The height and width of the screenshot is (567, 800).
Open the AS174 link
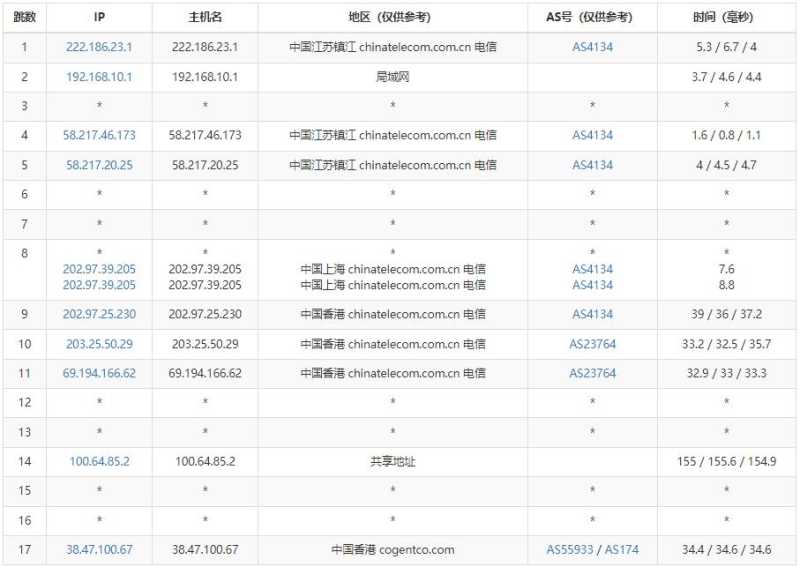tap(621, 550)
